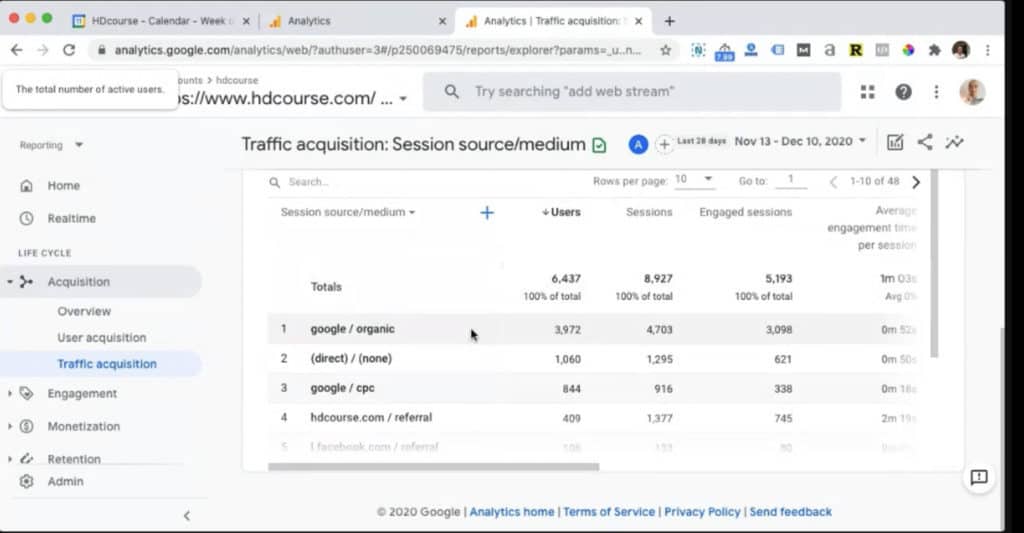Open the property selector dropdown next to hdcourse.com
This screenshot has width=1024, height=533.
pyautogui.click(x=404, y=99)
